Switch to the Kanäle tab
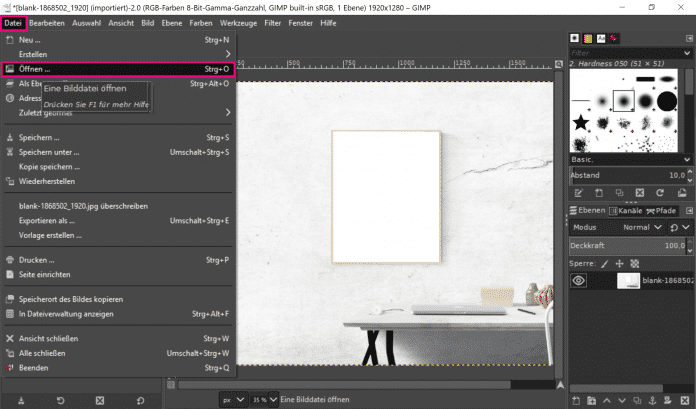Image resolution: width=696 pixels, height=409 pixels. coord(628,211)
